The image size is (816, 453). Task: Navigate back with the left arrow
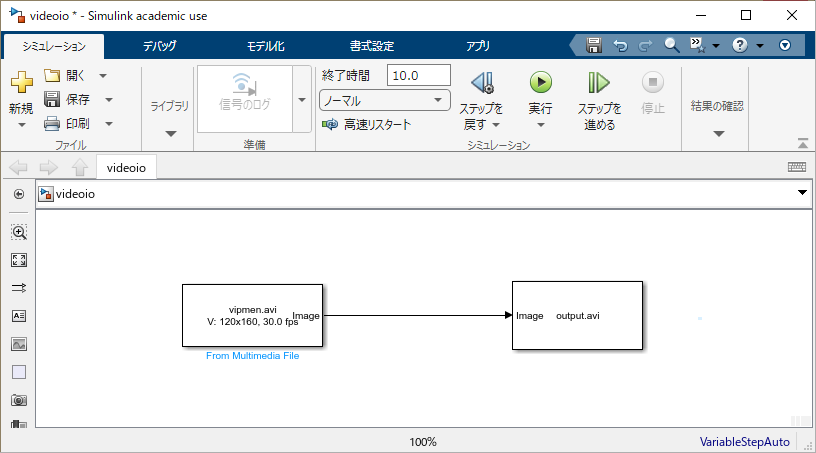(19, 168)
